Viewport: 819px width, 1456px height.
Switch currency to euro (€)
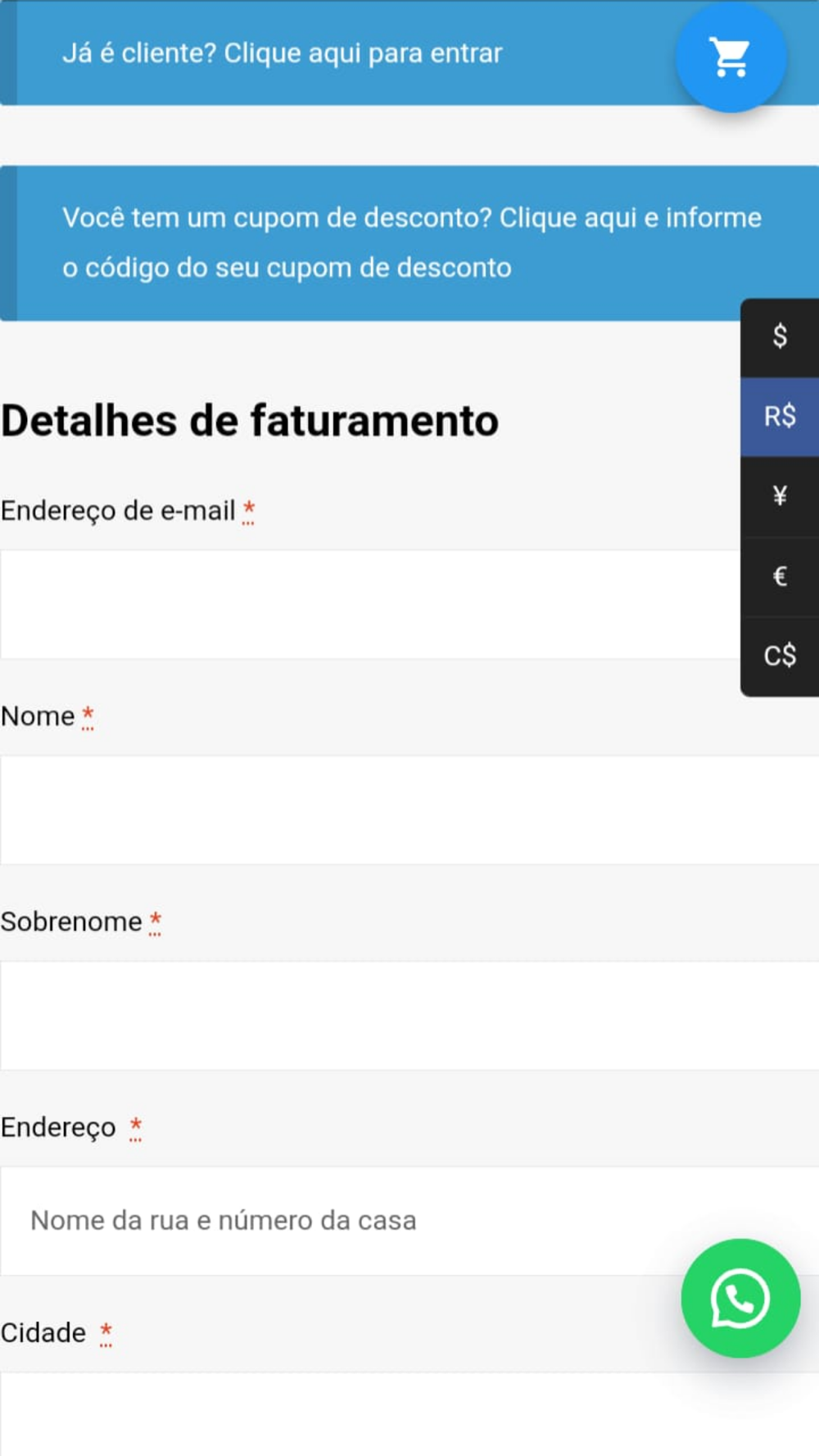click(780, 576)
